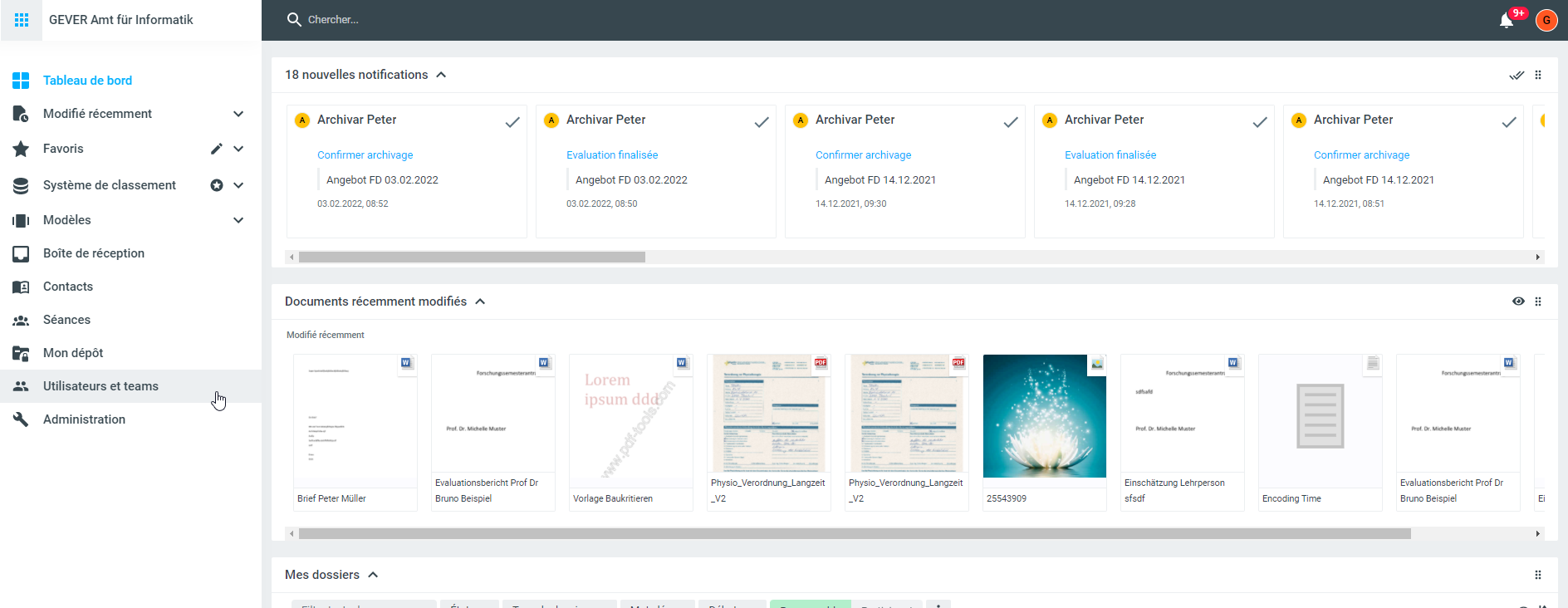Open Evaluation finalisée link from 03.02.2022
This screenshot has height=608, width=1568.
click(x=611, y=155)
